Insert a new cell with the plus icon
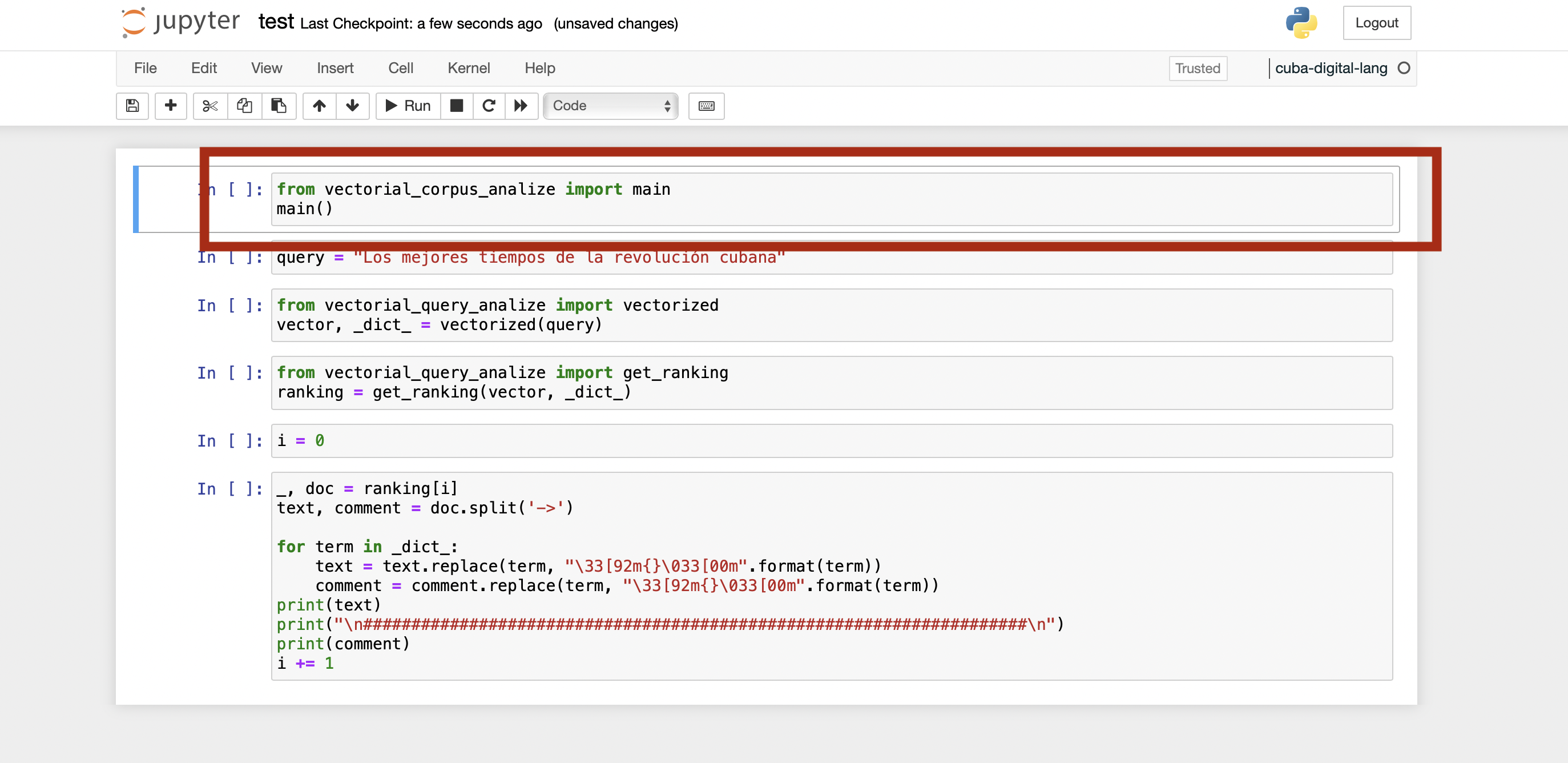 point(171,106)
